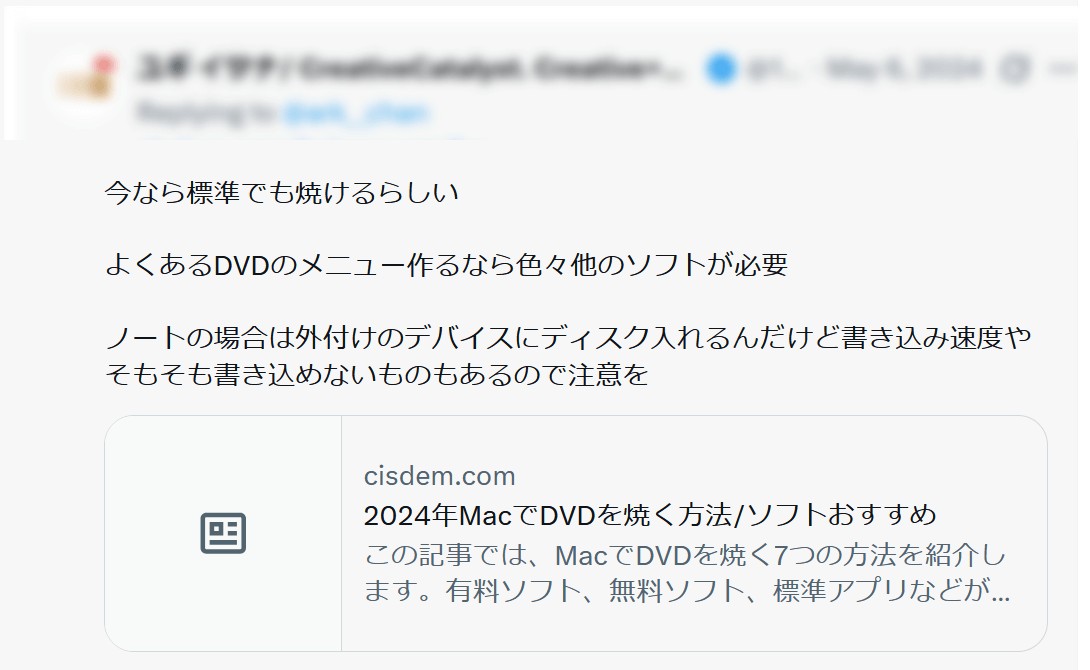Click the circular Grok icon near the date

[1014, 69]
